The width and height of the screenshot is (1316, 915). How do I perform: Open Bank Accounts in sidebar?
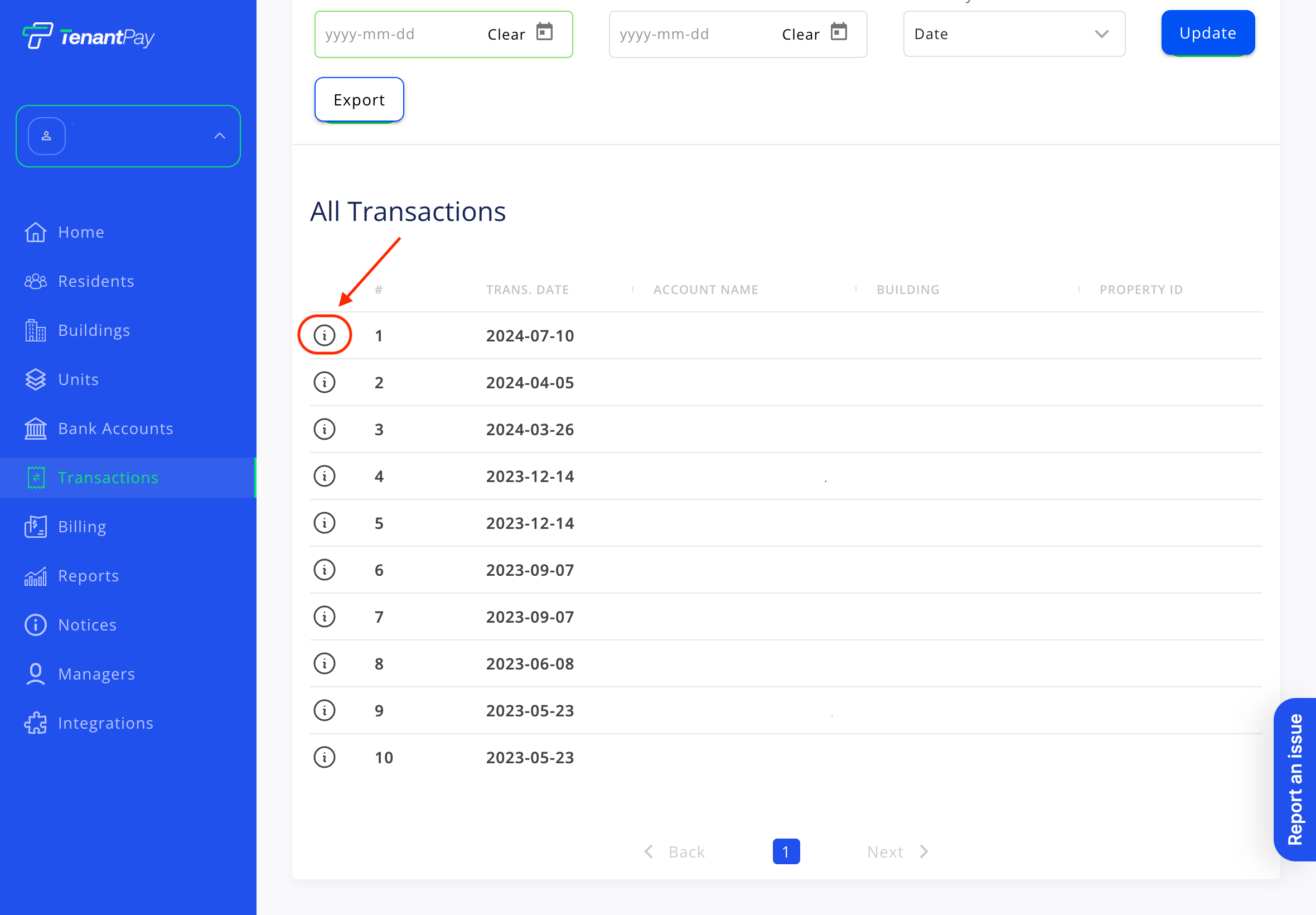click(115, 428)
